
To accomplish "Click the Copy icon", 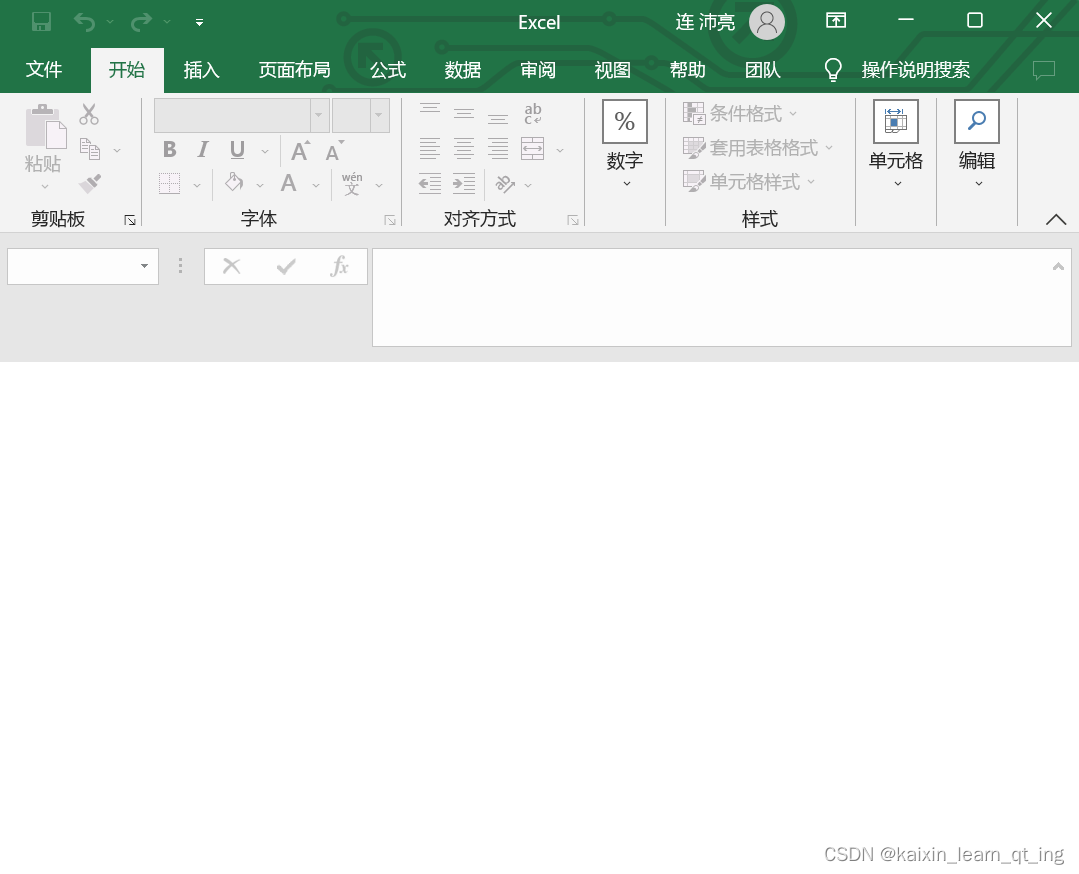I will [x=88, y=148].
